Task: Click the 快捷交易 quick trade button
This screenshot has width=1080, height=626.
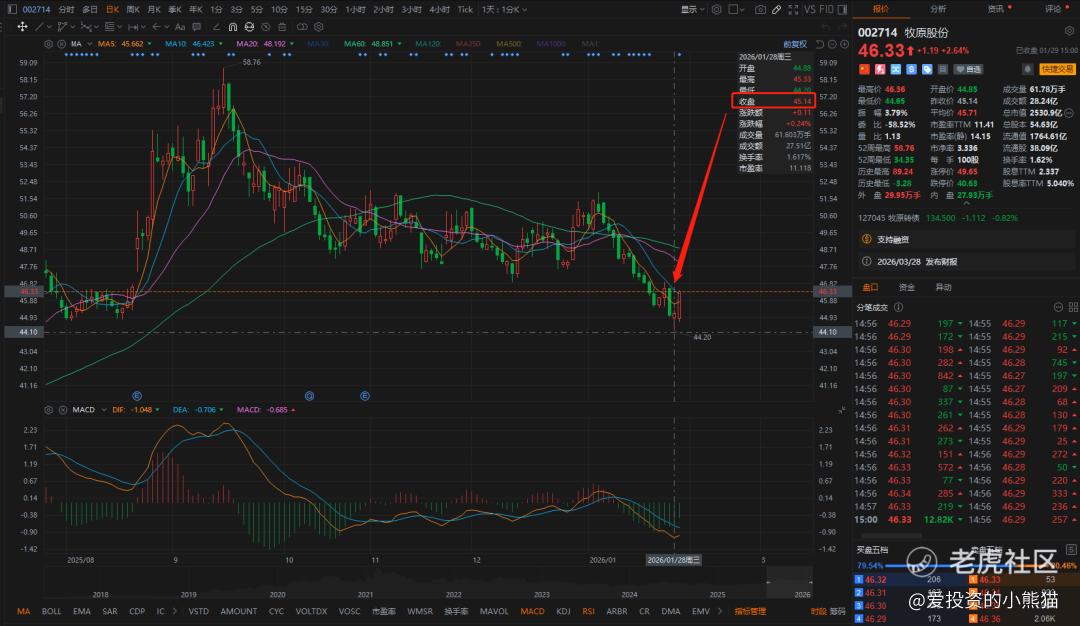Action: pos(1057,70)
